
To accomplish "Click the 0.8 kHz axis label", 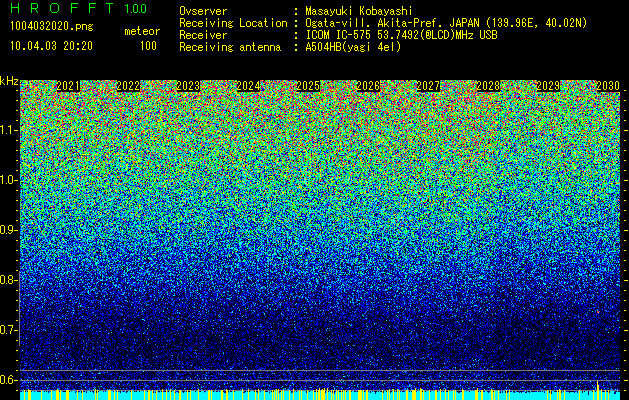I will click(x=8, y=280).
